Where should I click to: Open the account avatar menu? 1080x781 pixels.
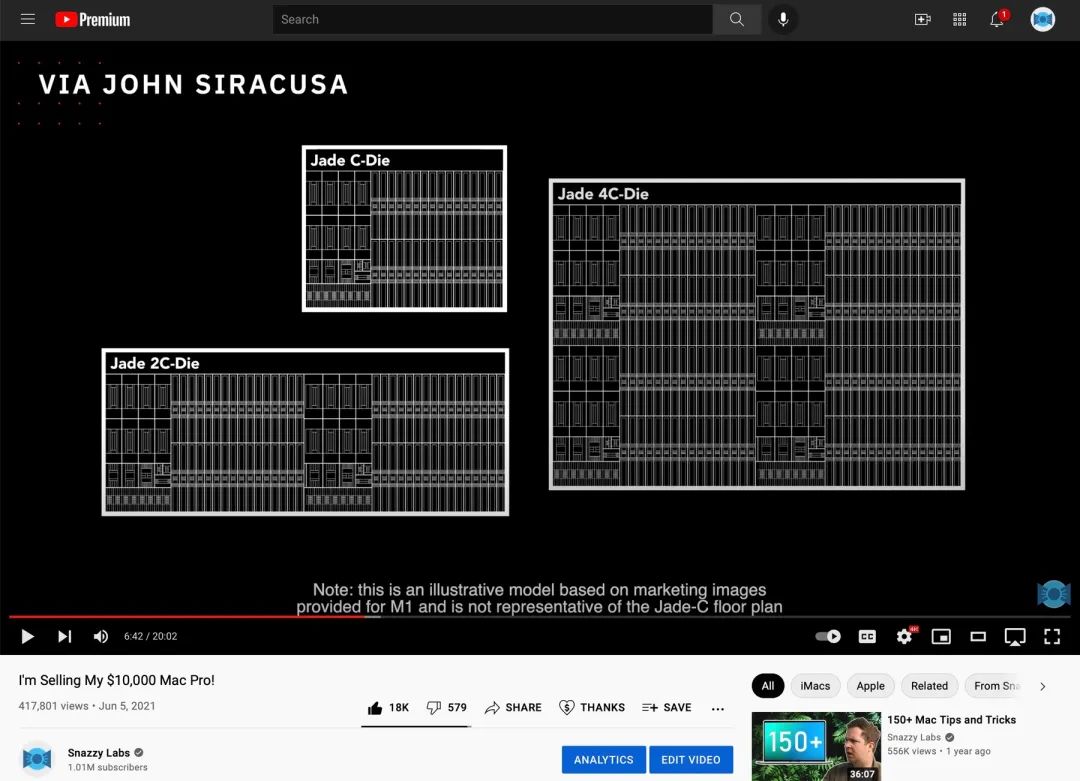pyautogui.click(x=1042, y=19)
